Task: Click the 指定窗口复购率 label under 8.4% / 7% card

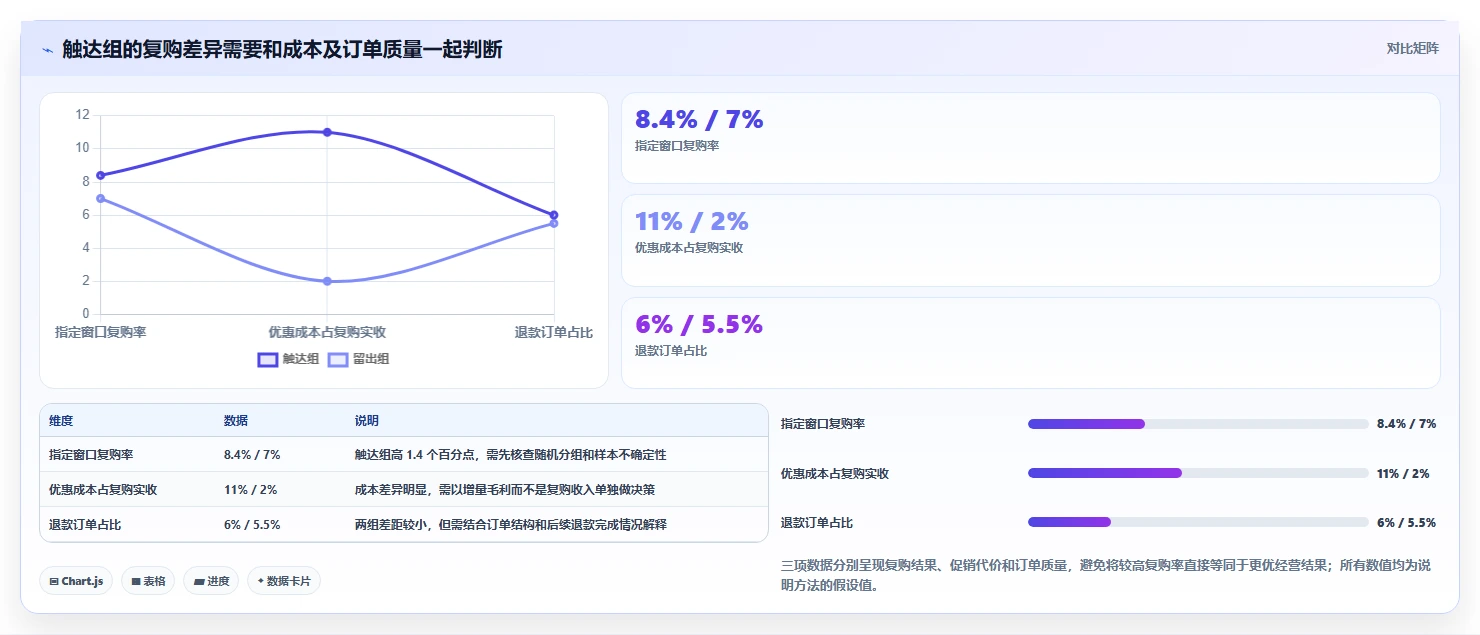Action: pyautogui.click(x=677, y=146)
